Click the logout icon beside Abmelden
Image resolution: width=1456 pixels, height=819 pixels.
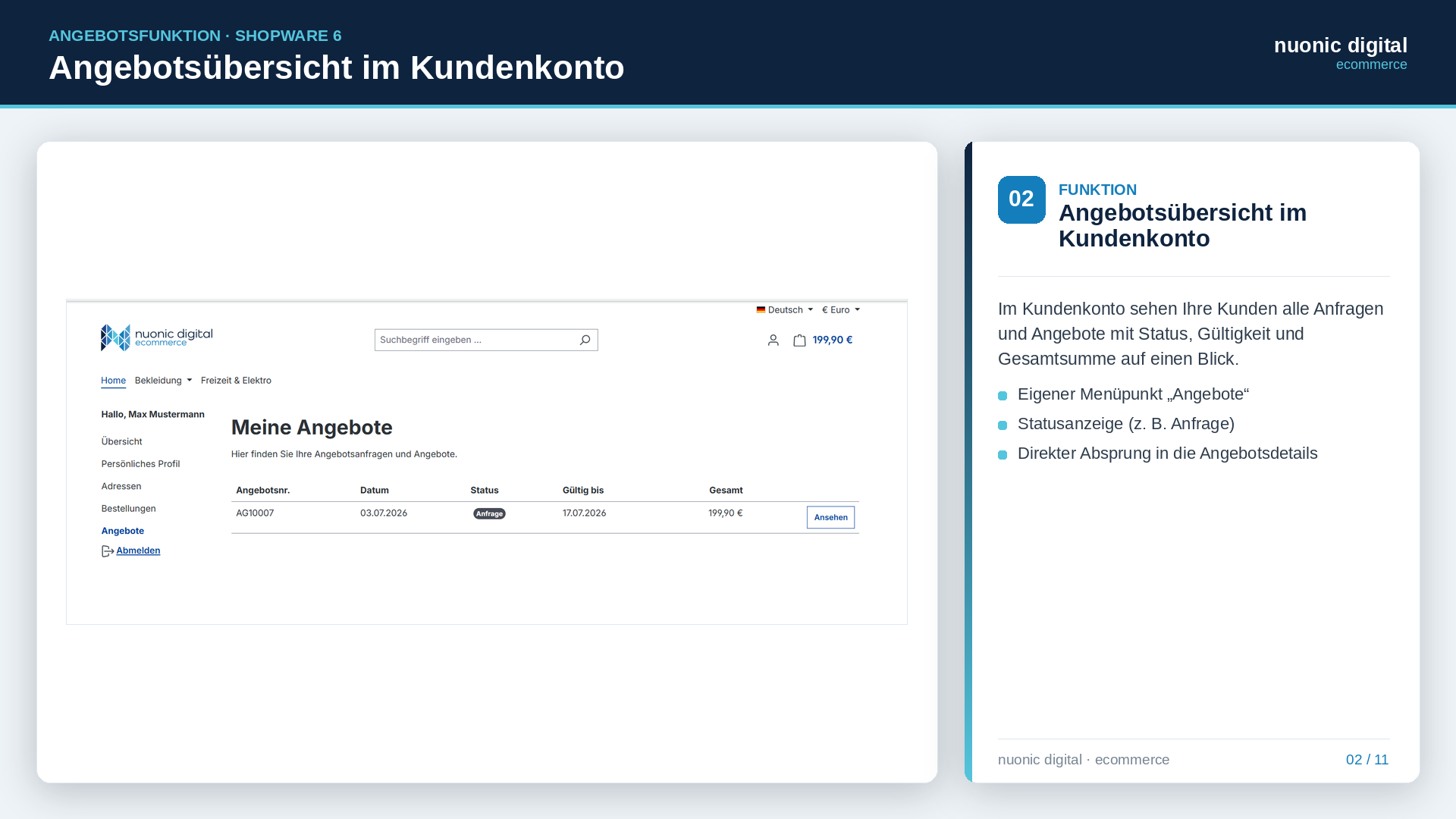coord(108,551)
